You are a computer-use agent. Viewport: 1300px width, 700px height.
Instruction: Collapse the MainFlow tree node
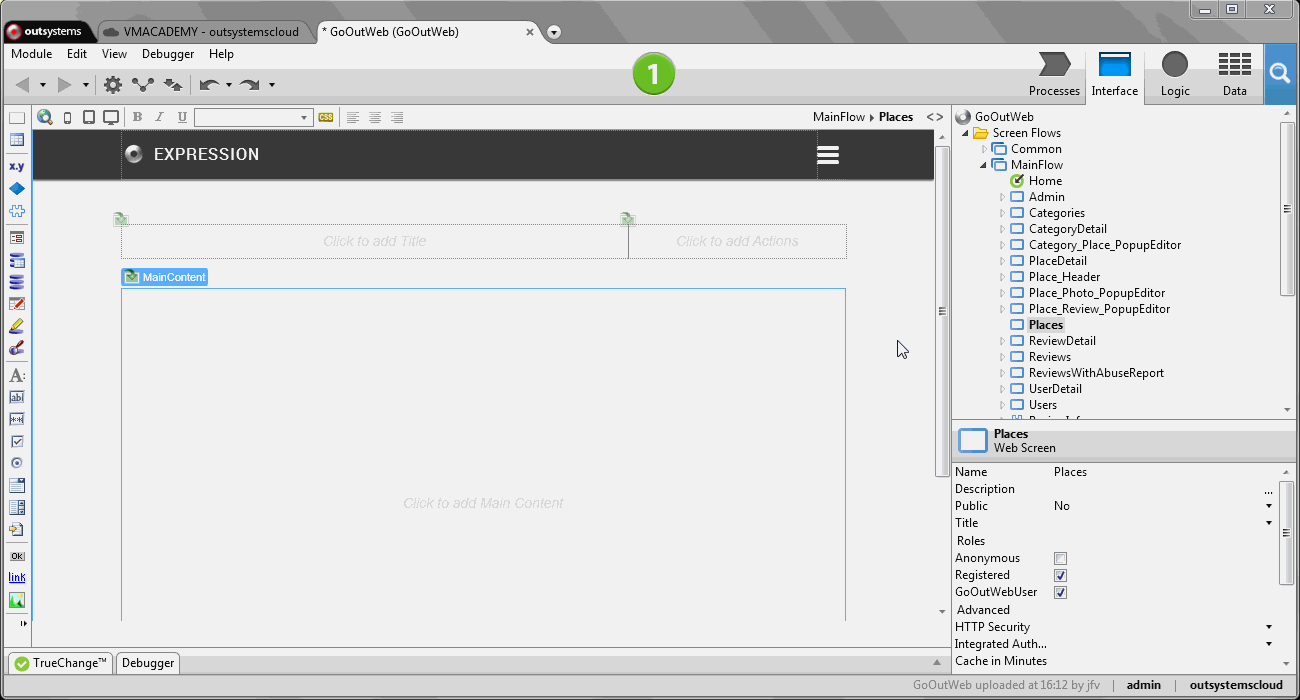(x=984, y=165)
